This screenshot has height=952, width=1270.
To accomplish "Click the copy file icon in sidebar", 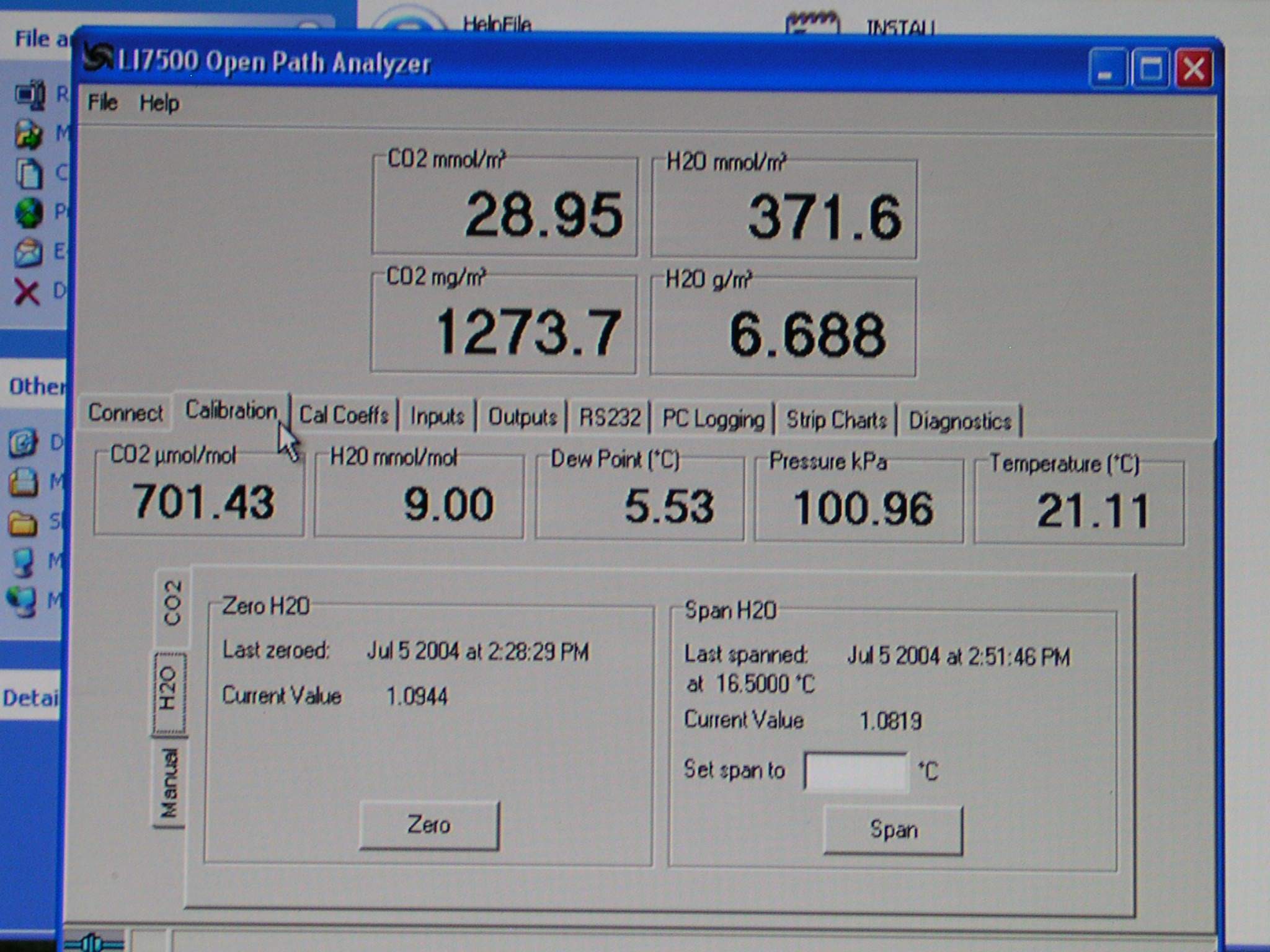I will click(29, 173).
